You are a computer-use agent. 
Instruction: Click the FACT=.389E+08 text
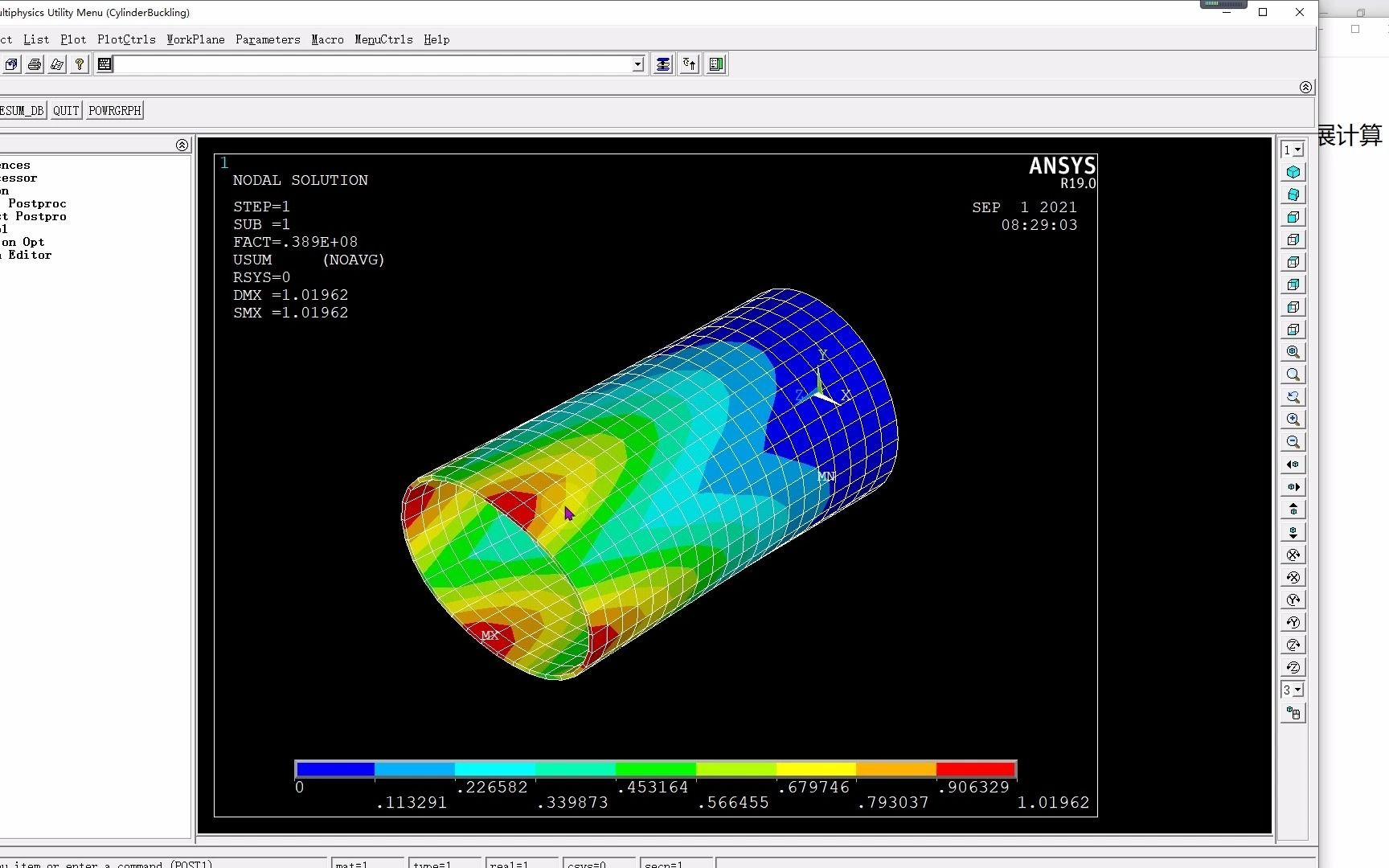click(295, 242)
